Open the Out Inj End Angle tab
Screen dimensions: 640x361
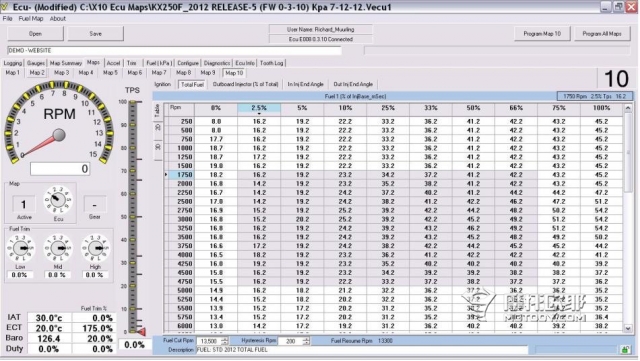353,84
